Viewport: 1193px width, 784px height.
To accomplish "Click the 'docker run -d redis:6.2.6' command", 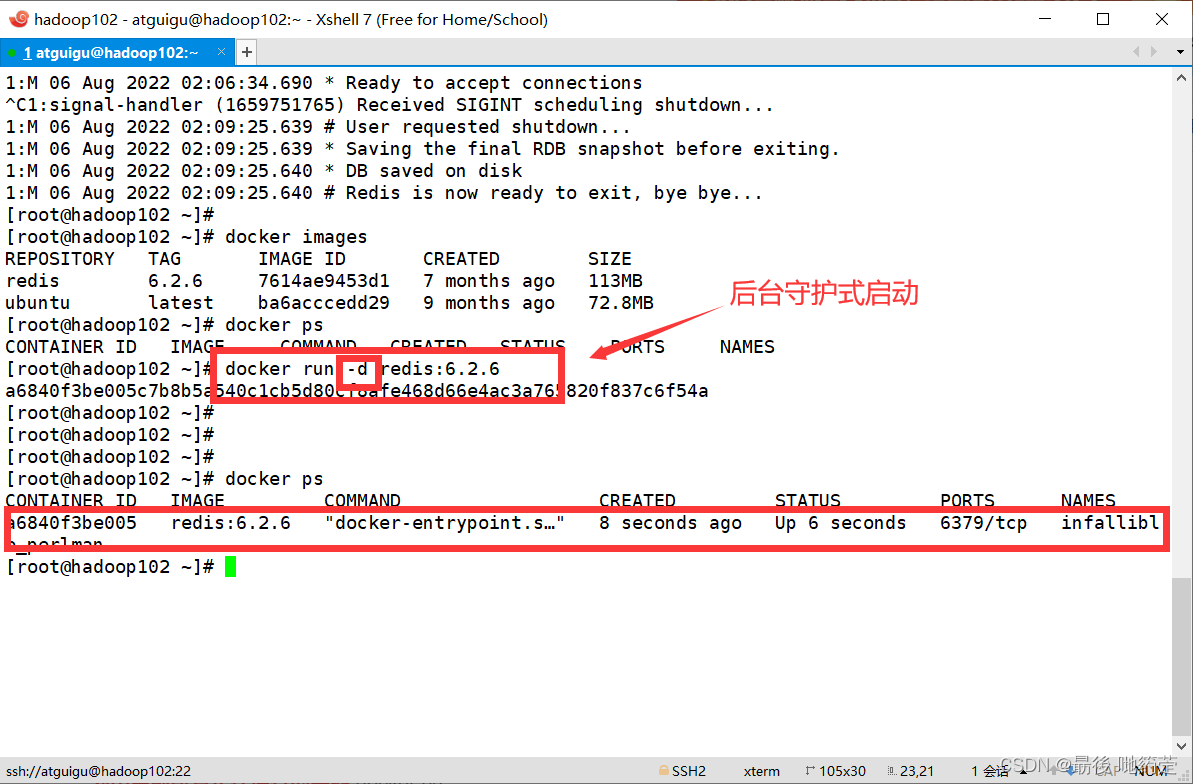I will [362, 369].
